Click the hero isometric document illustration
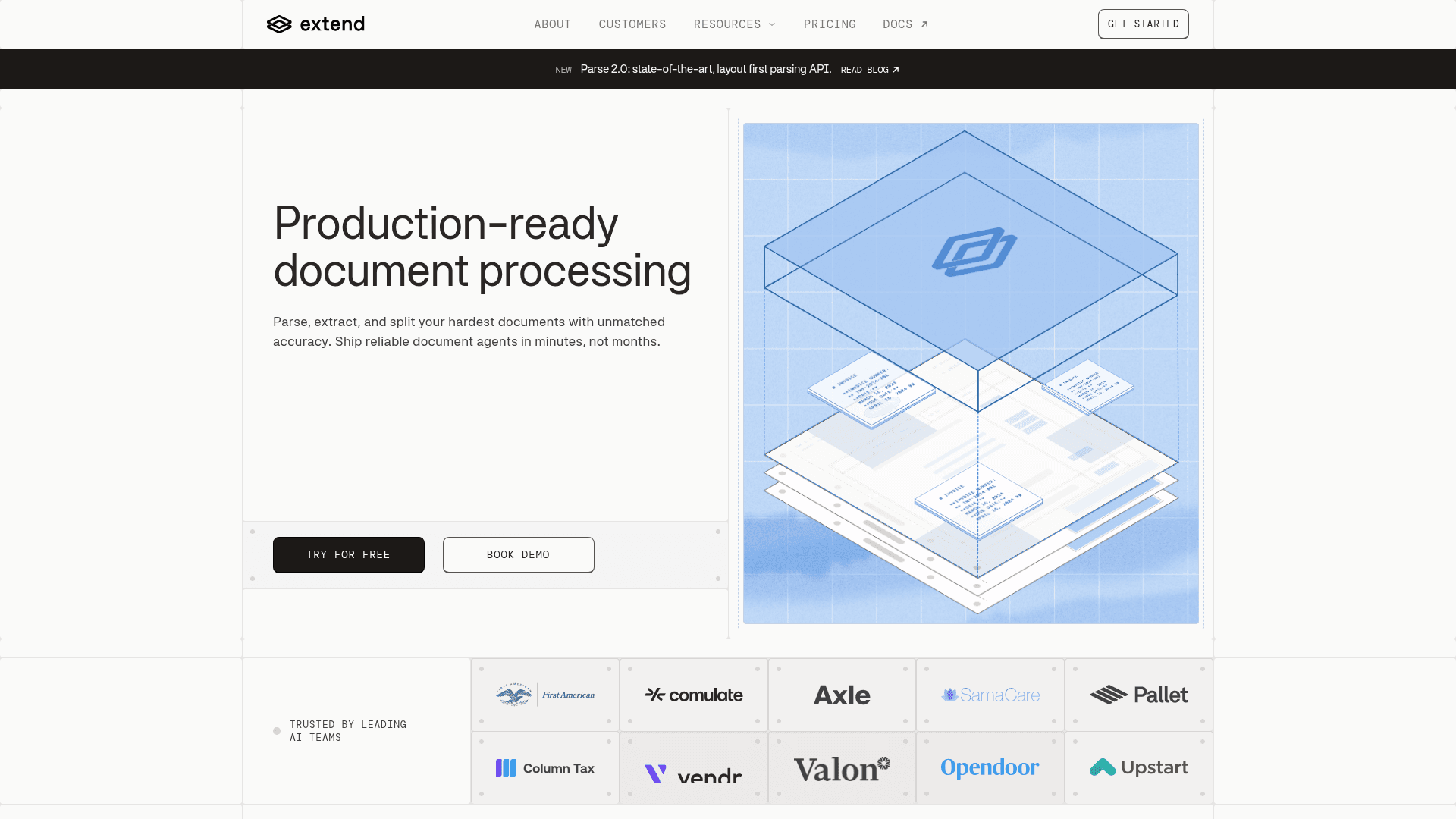Viewport: 1456px width, 819px height. [x=971, y=373]
